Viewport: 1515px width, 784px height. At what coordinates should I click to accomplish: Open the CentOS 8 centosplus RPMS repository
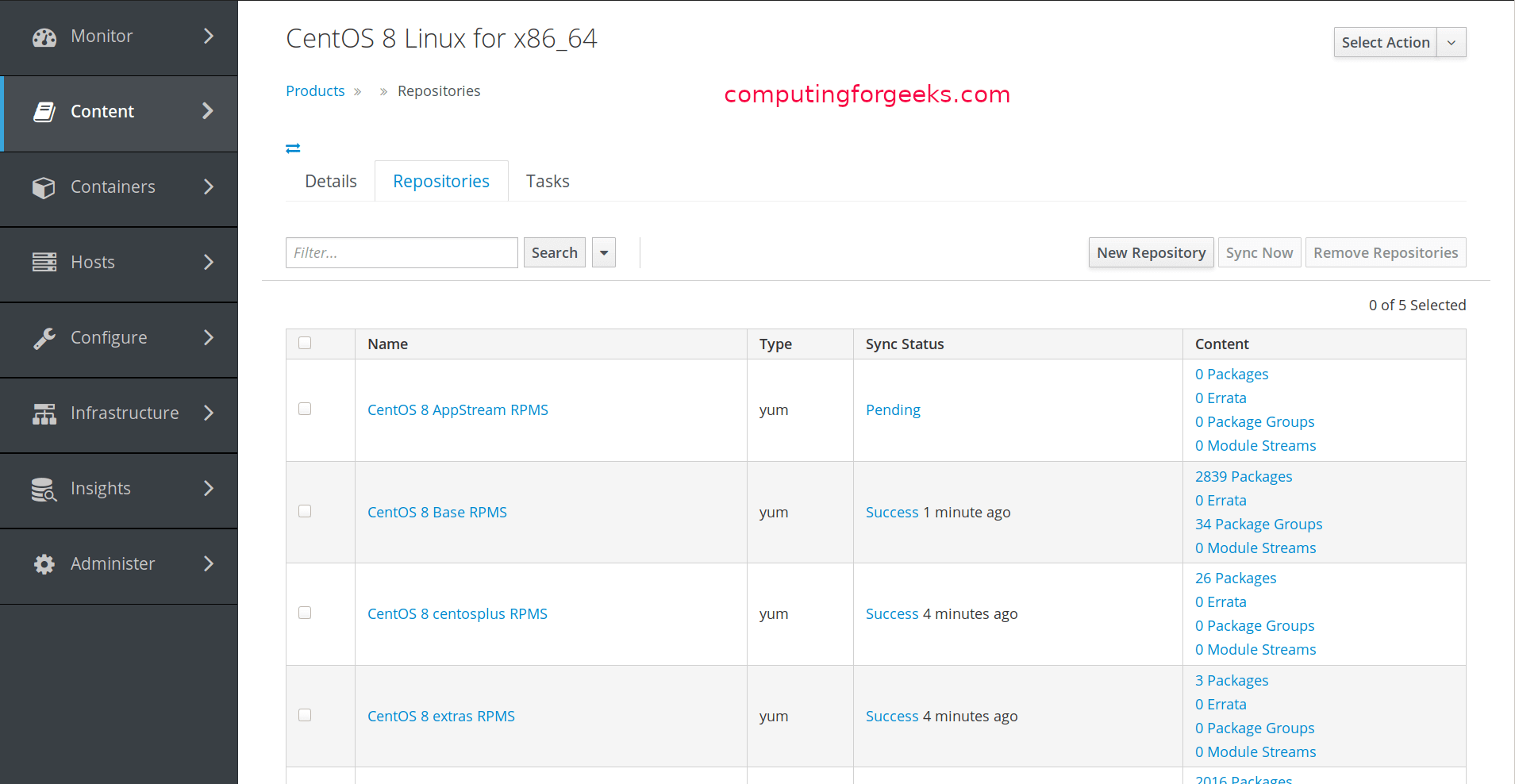pyautogui.click(x=457, y=614)
